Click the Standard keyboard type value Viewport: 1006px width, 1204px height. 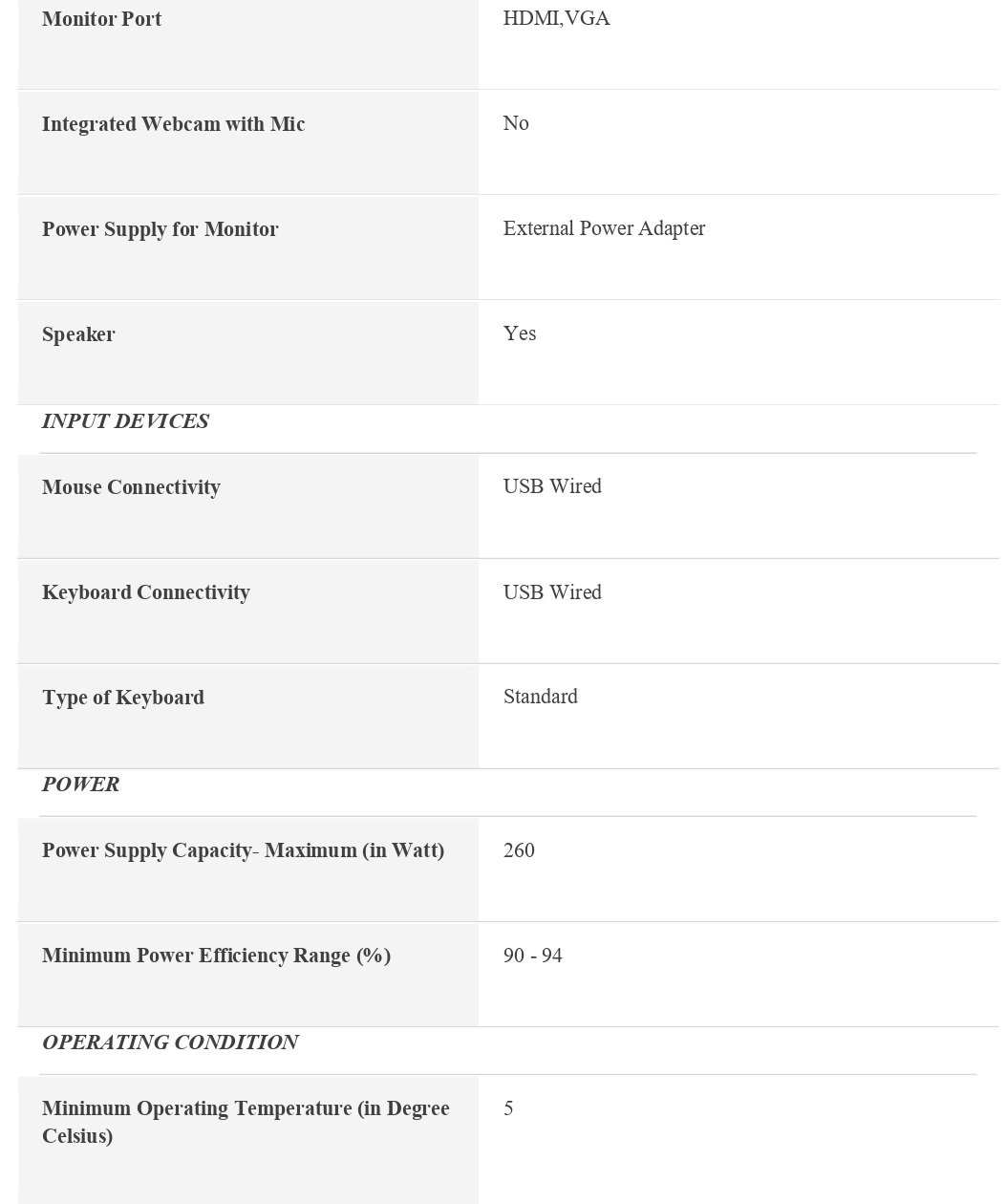(540, 697)
